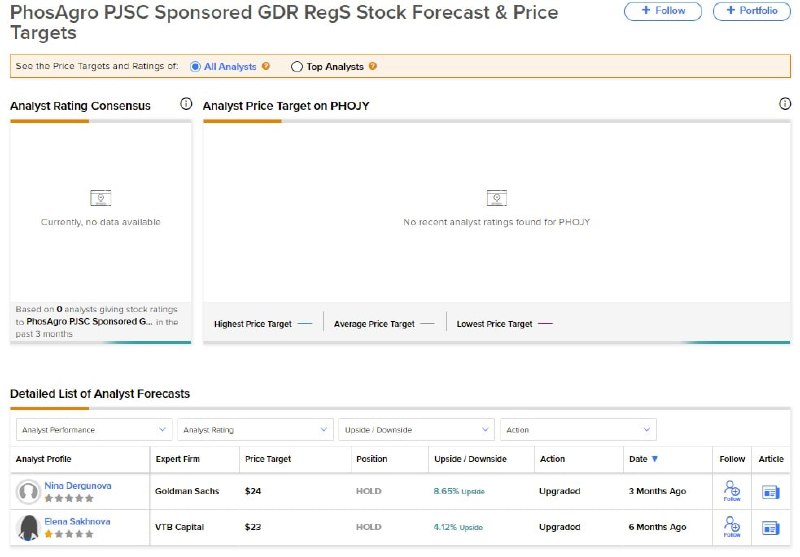This screenshot has width=800, height=557.
Task: Open help icon next to All Analysts
Action: 266,66
